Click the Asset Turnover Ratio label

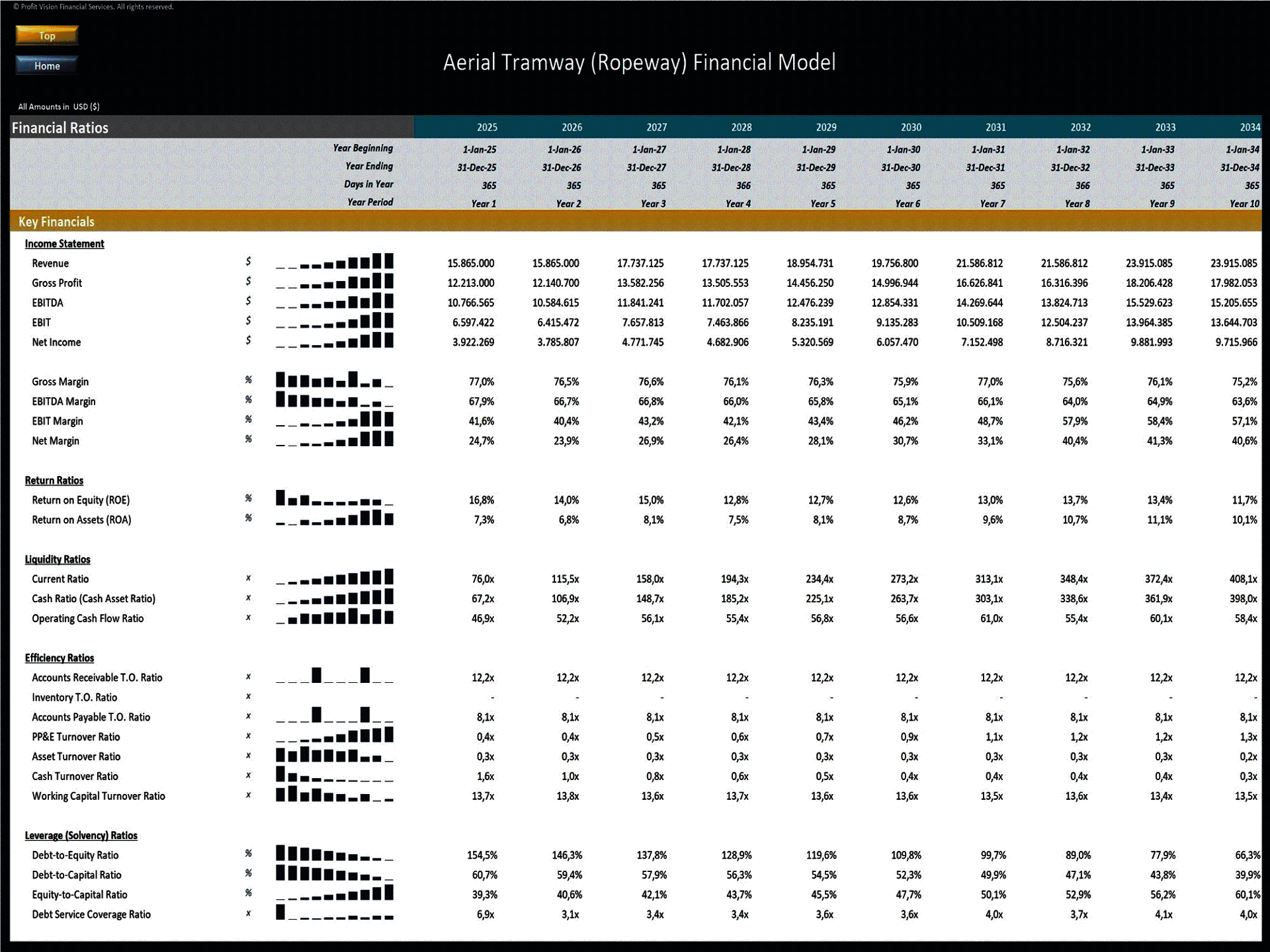[76, 757]
